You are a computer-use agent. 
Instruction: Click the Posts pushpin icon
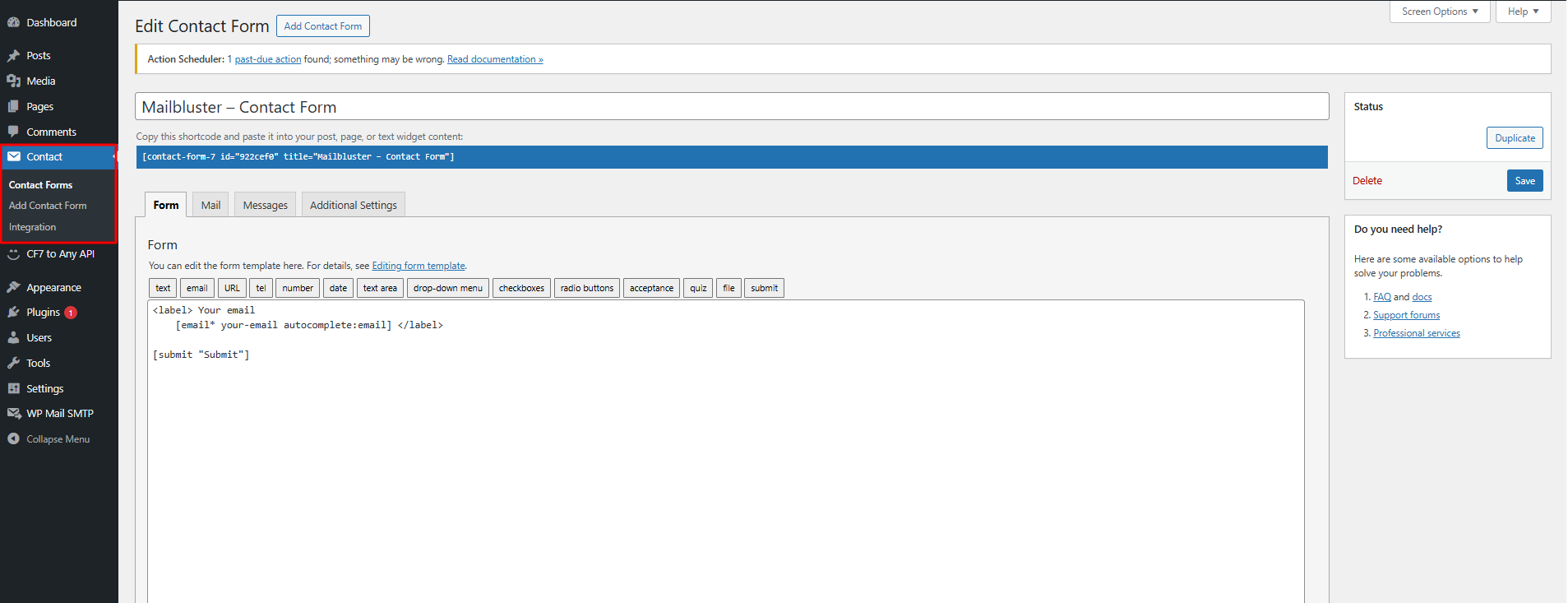(x=13, y=56)
